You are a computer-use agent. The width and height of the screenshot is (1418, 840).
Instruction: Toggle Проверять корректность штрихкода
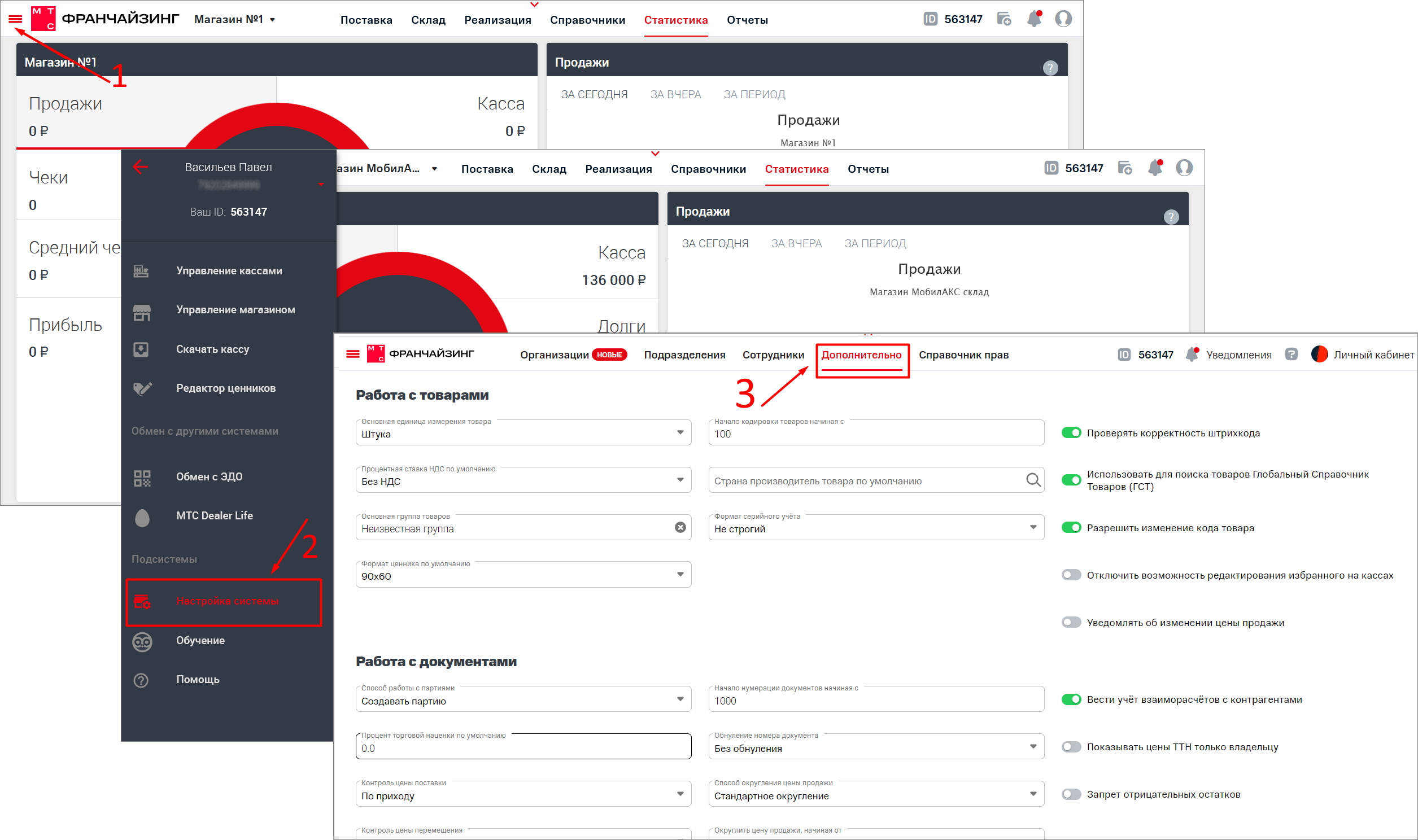pyautogui.click(x=1071, y=433)
